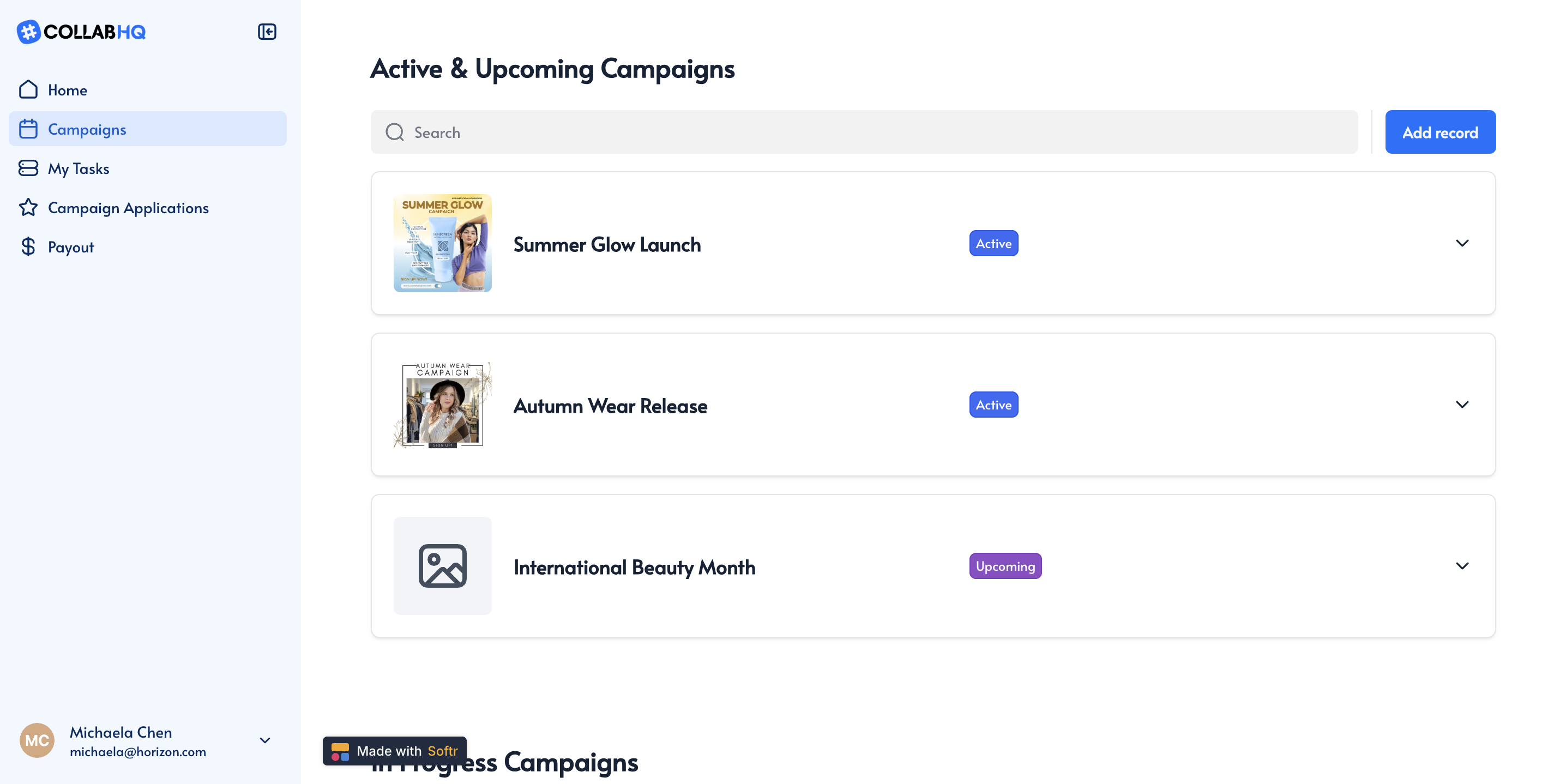The width and height of the screenshot is (1566, 784).
Task: Click the Upcoming status badge
Action: click(x=1005, y=566)
